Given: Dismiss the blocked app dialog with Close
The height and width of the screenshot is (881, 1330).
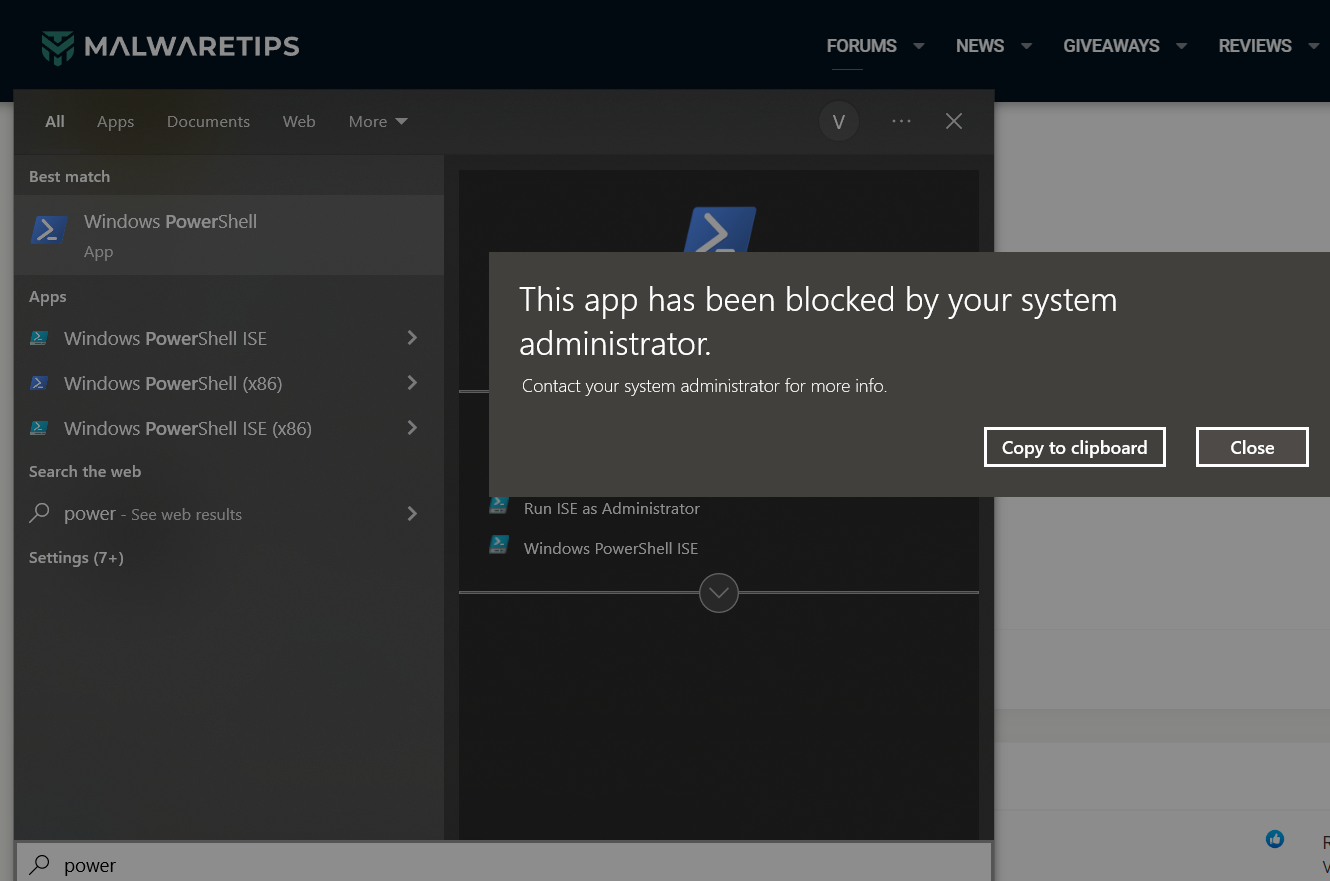Looking at the screenshot, I should coord(1251,447).
